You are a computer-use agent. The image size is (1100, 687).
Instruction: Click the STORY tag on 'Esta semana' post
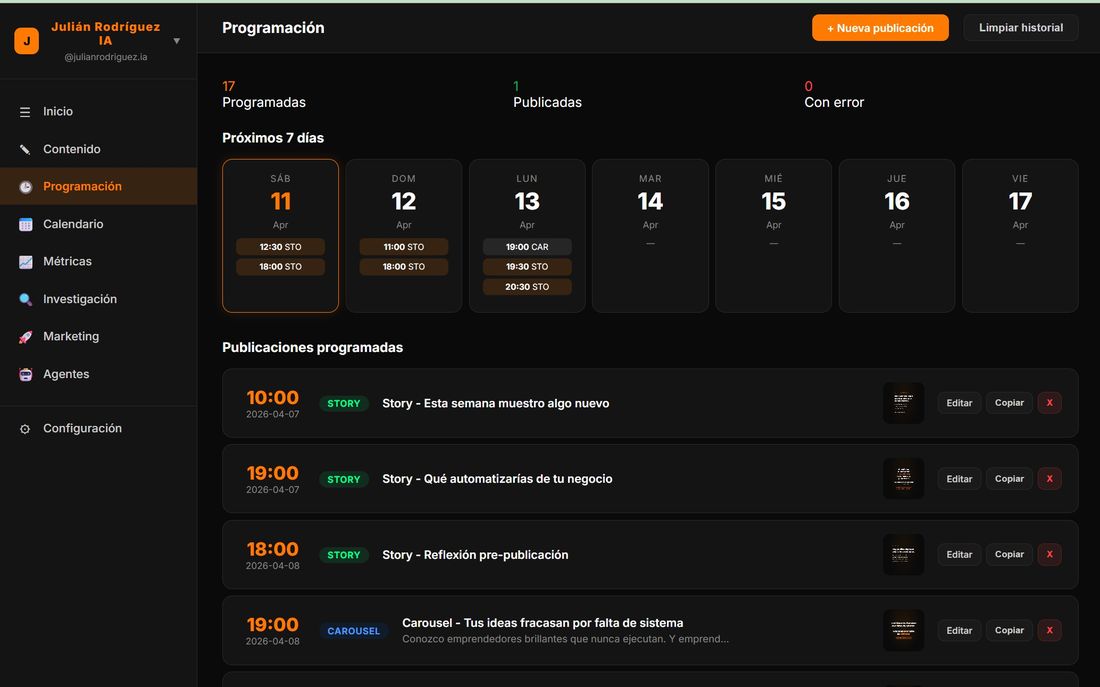tap(344, 403)
